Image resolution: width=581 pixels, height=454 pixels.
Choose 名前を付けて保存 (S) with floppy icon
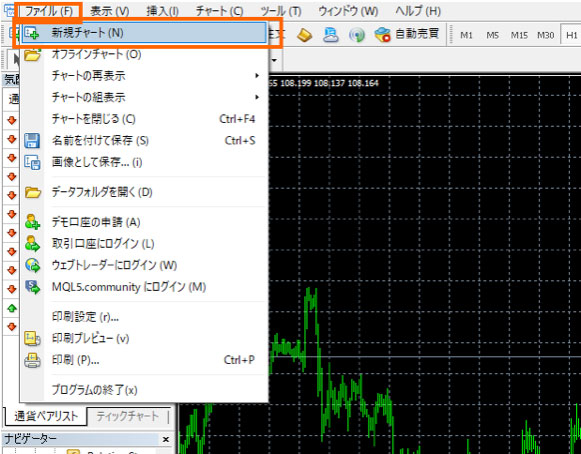click(x=144, y=140)
